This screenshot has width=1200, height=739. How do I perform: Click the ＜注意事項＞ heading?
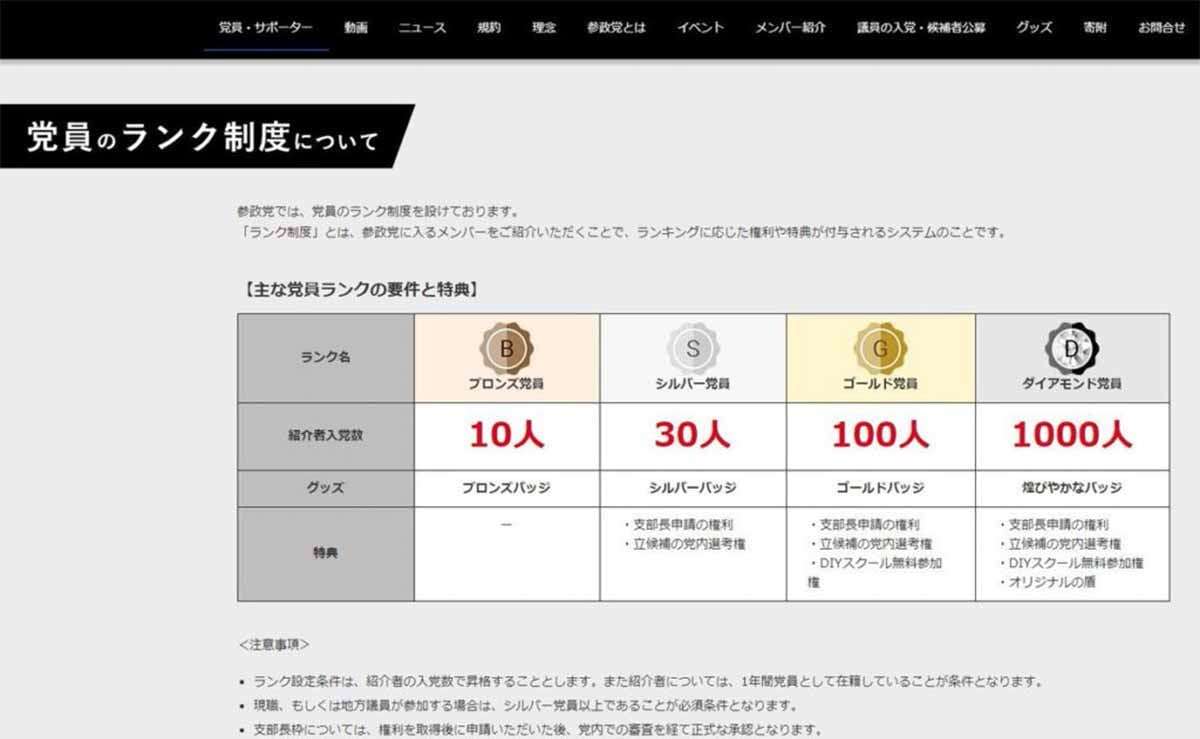274,644
